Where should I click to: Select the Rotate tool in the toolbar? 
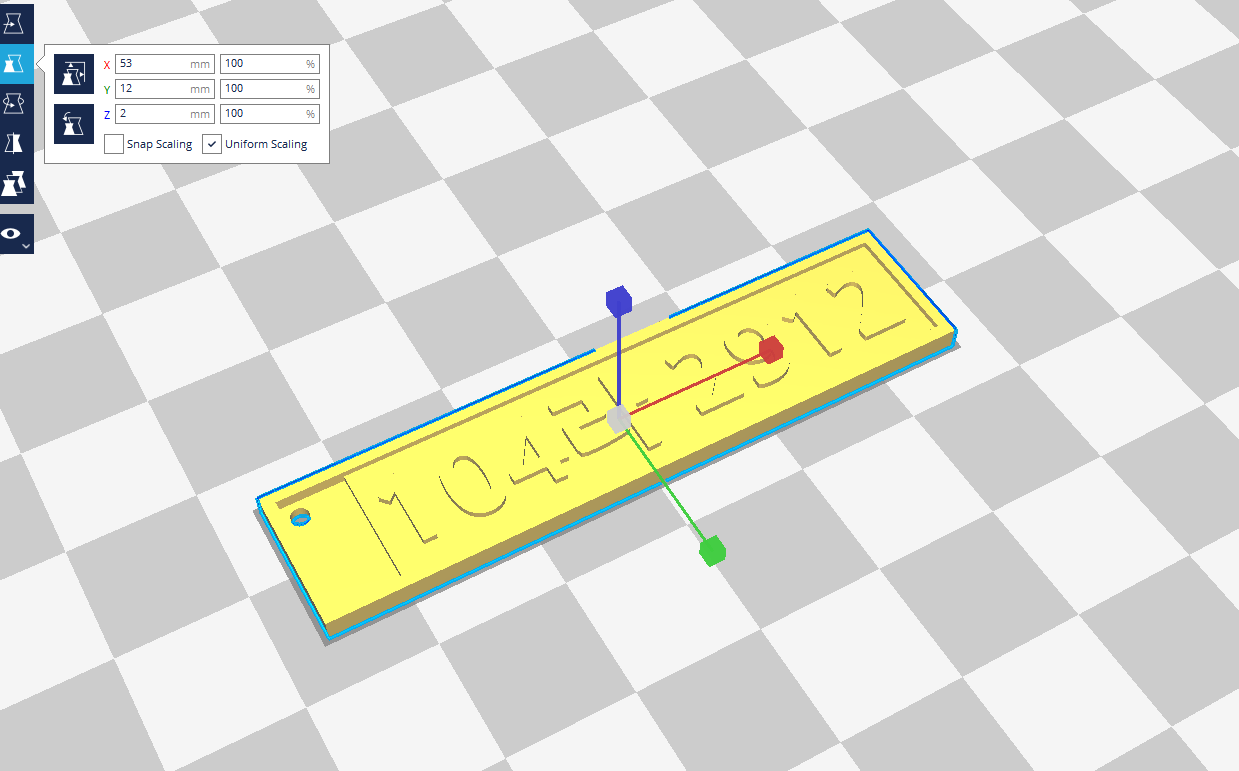[x=14, y=102]
